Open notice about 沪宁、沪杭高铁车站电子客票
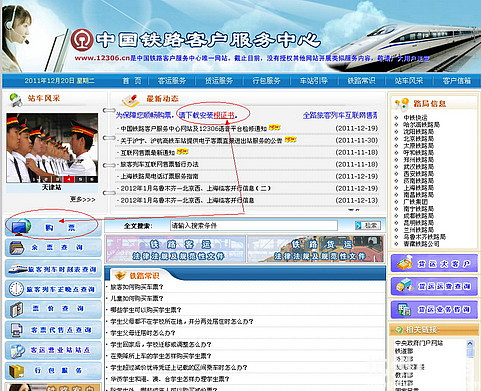 (201, 140)
